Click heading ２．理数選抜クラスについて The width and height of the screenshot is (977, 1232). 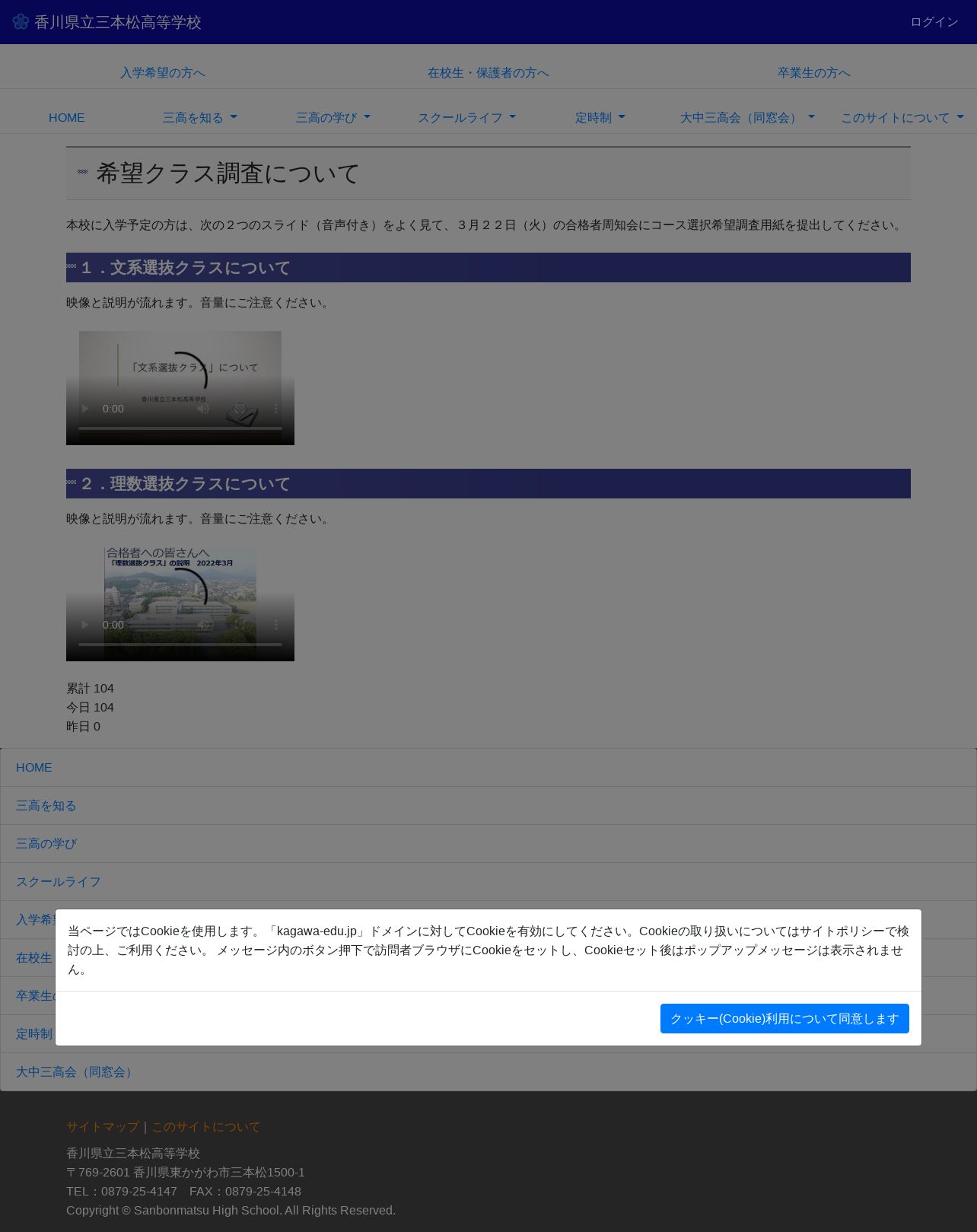[x=185, y=484]
